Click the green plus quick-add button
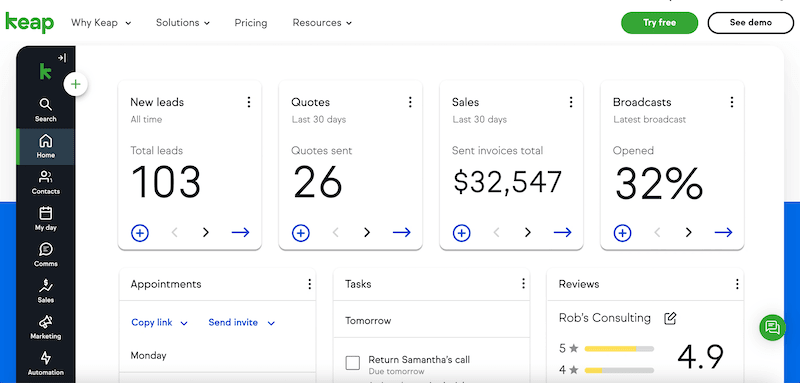Viewport: 800px width, 383px height. click(76, 84)
